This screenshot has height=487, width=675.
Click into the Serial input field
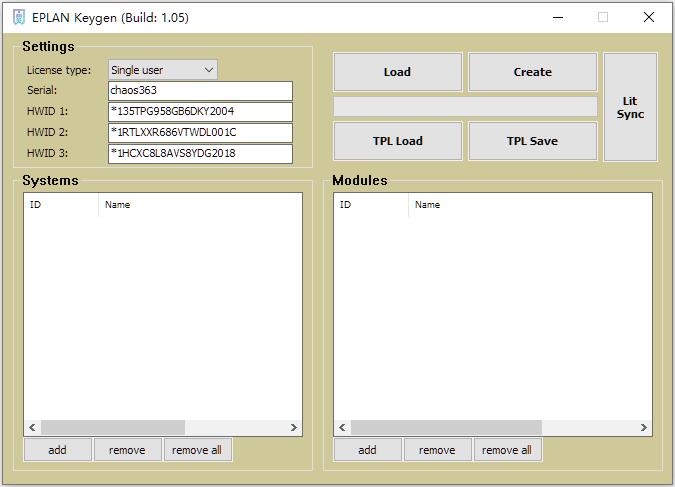[200, 91]
